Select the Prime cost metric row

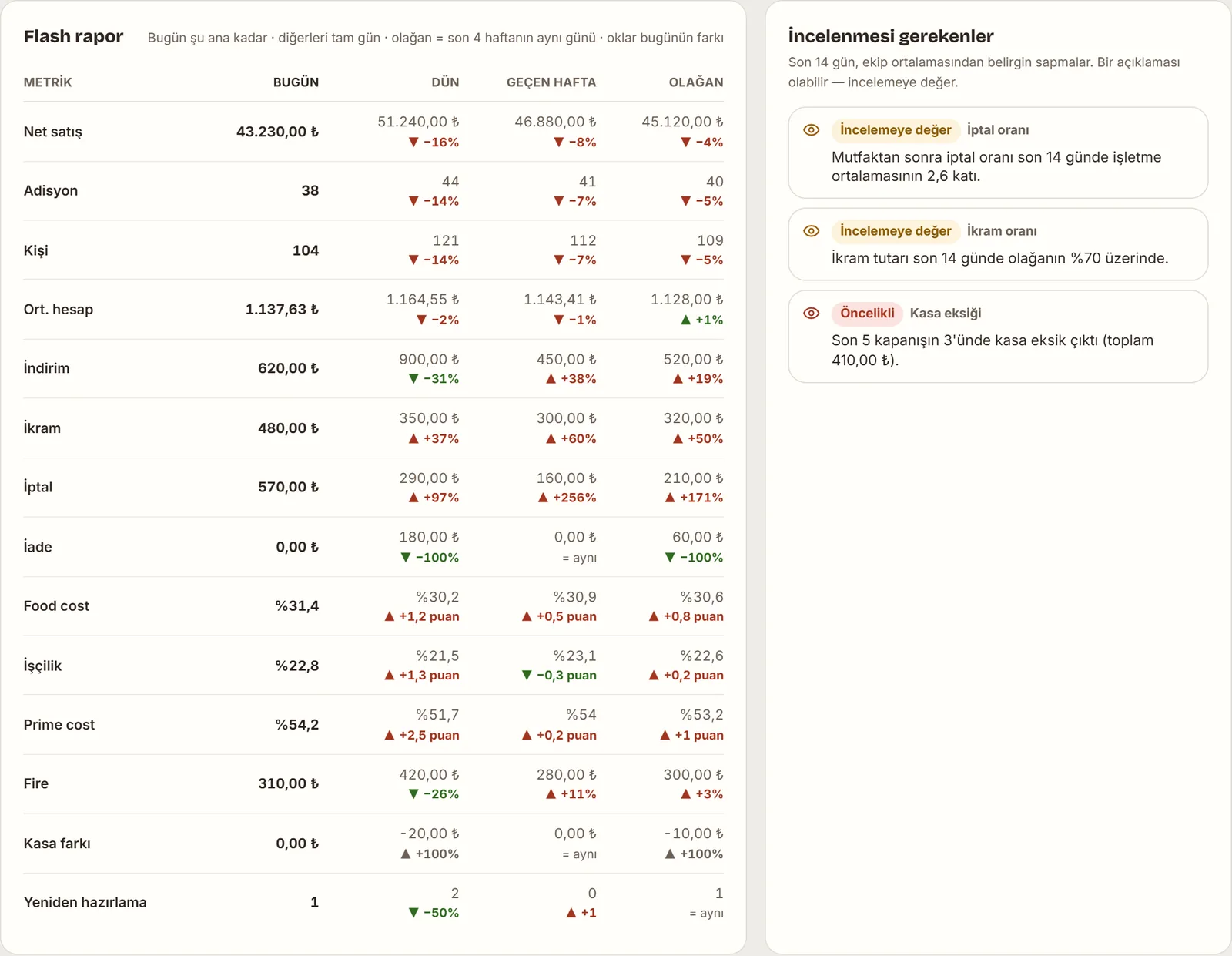click(x=373, y=725)
